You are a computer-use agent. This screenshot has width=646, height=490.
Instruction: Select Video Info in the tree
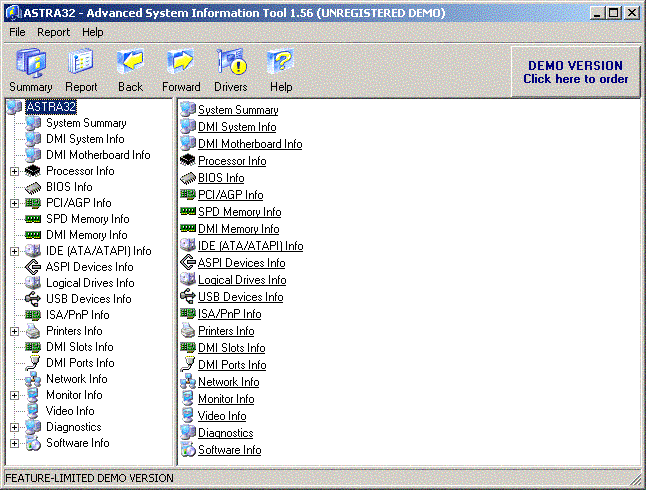tap(70, 411)
